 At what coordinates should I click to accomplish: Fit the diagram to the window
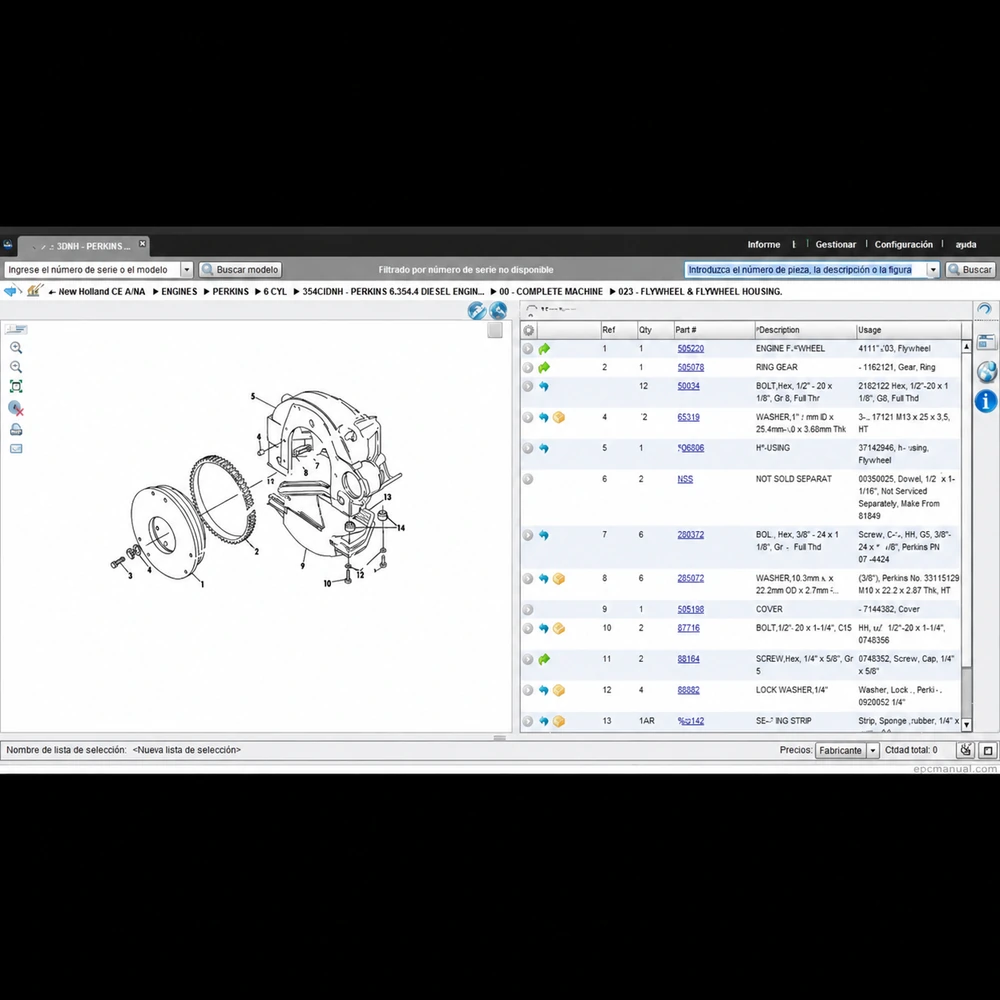pyautogui.click(x=16, y=386)
